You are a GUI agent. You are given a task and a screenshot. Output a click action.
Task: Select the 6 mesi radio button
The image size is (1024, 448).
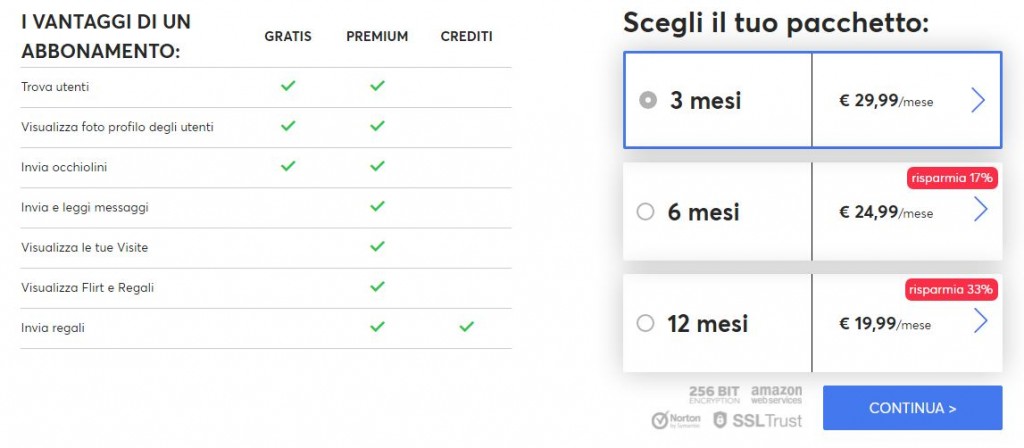tap(645, 211)
